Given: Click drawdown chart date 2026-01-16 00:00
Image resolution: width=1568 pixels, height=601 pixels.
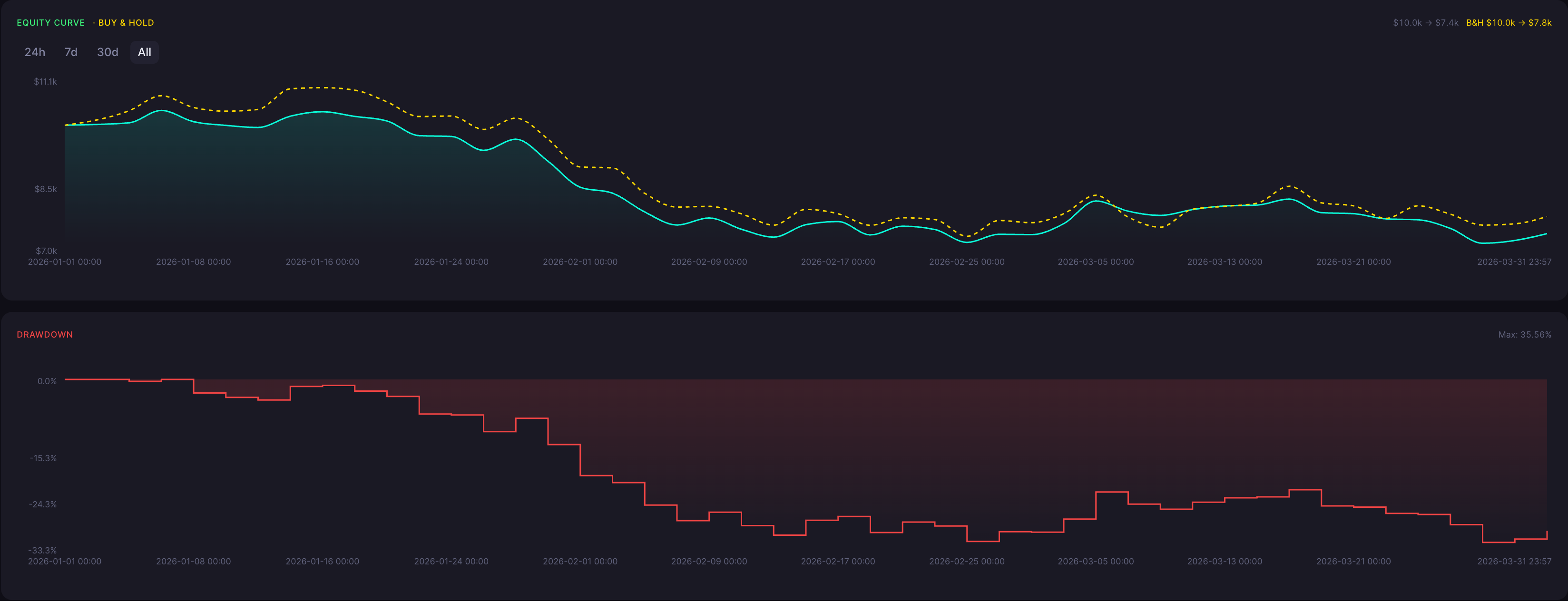Looking at the screenshot, I should coord(323,562).
